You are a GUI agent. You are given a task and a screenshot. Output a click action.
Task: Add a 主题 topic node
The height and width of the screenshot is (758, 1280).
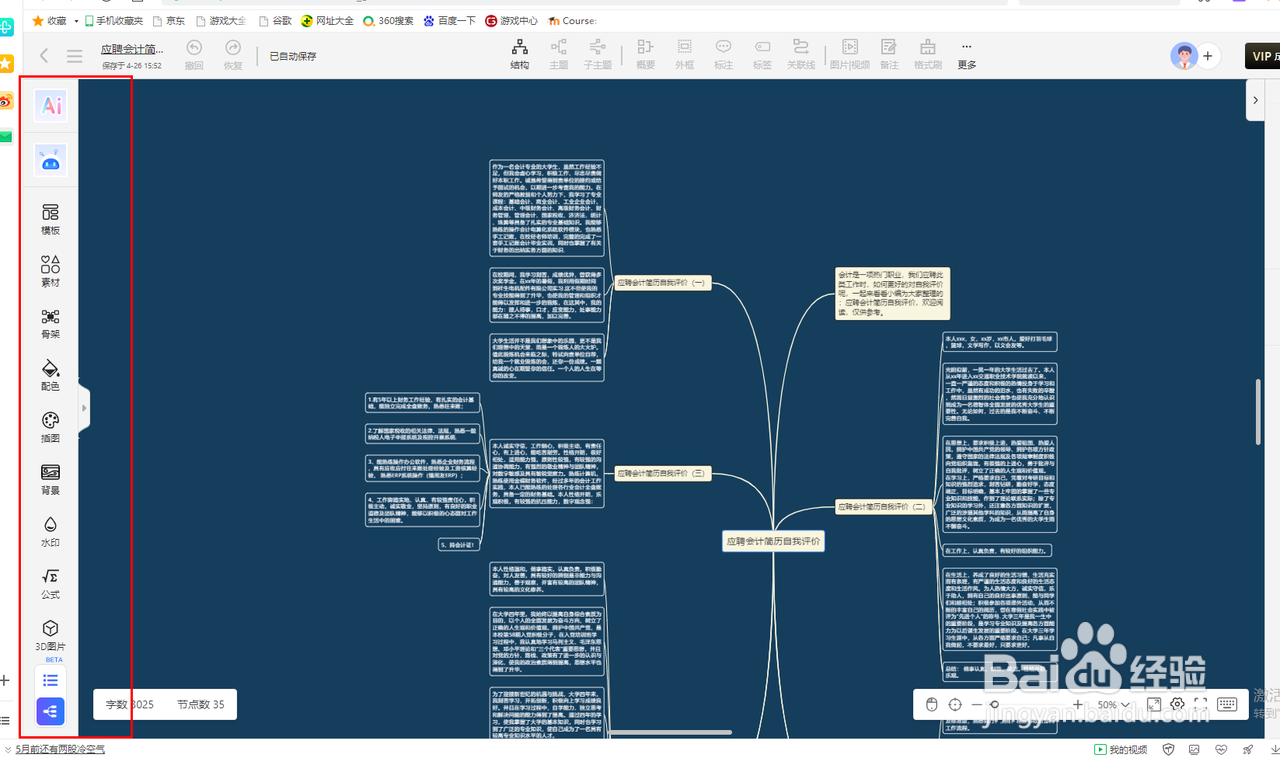[x=559, y=55]
